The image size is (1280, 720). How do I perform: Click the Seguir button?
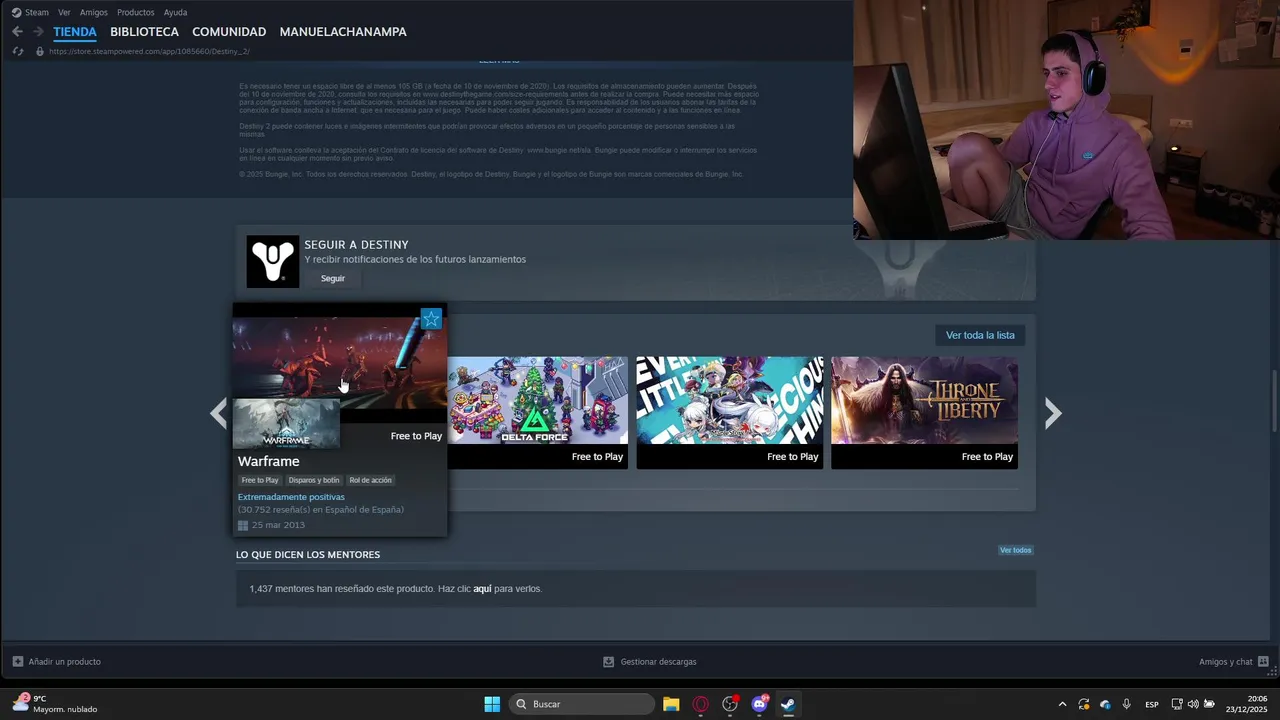click(x=333, y=278)
